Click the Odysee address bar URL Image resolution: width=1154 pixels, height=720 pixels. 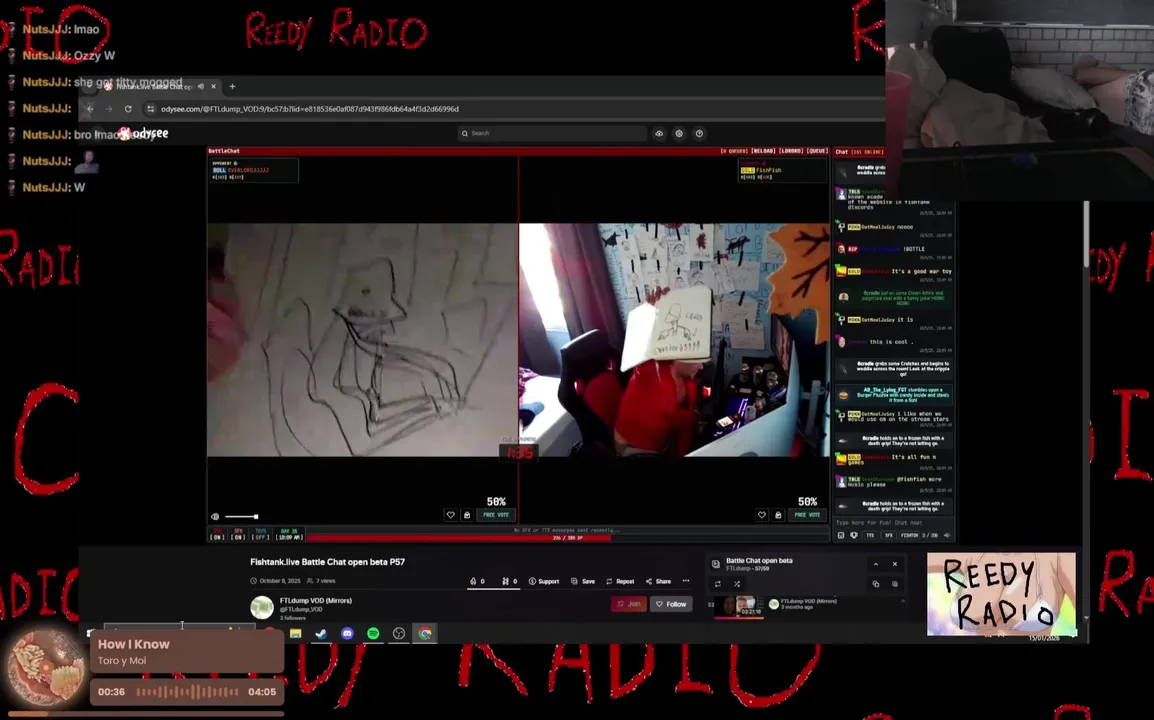coord(310,109)
